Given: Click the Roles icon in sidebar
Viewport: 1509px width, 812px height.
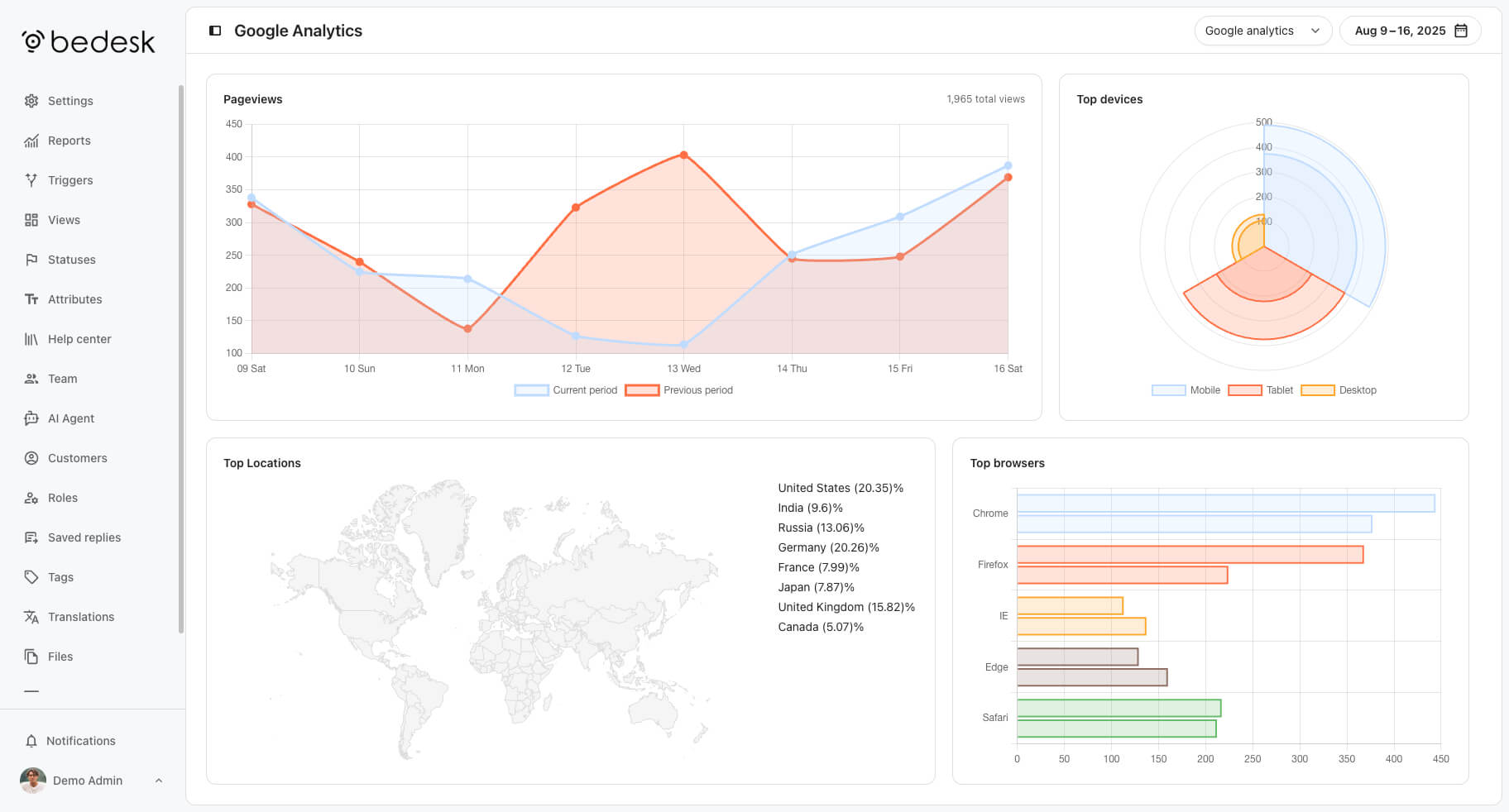Looking at the screenshot, I should 31,498.
